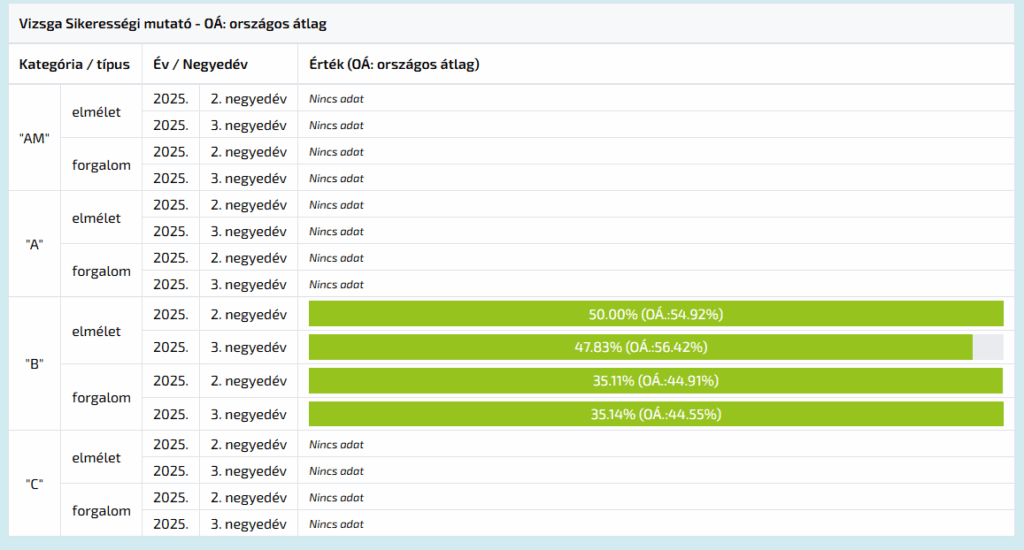The height and width of the screenshot is (550, 1024).
Task: Select the "A" category cell
Action: (x=34, y=244)
